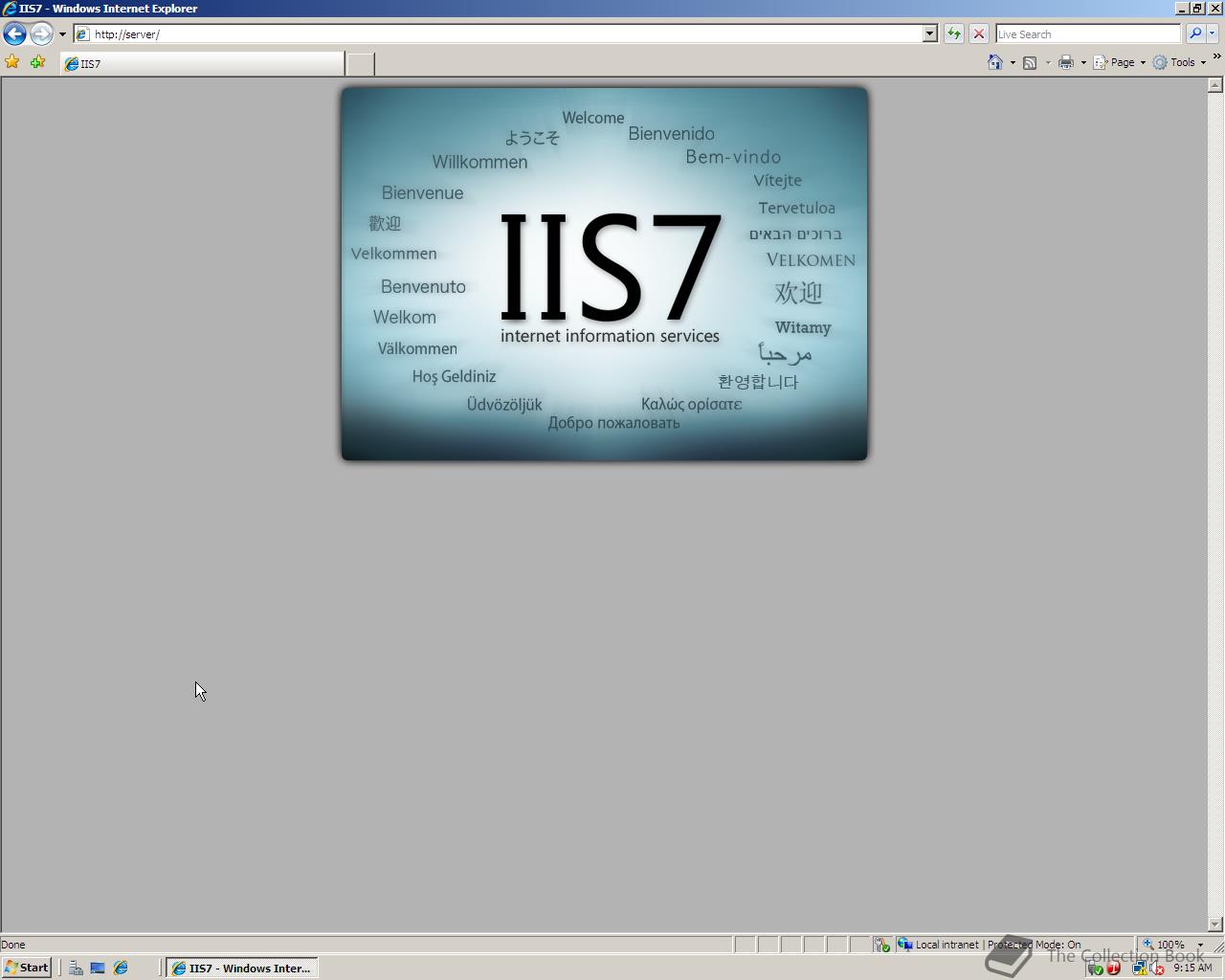The height and width of the screenshot is (980, 1225).
Task: Click the Done status text
Action: click(13, 945)
